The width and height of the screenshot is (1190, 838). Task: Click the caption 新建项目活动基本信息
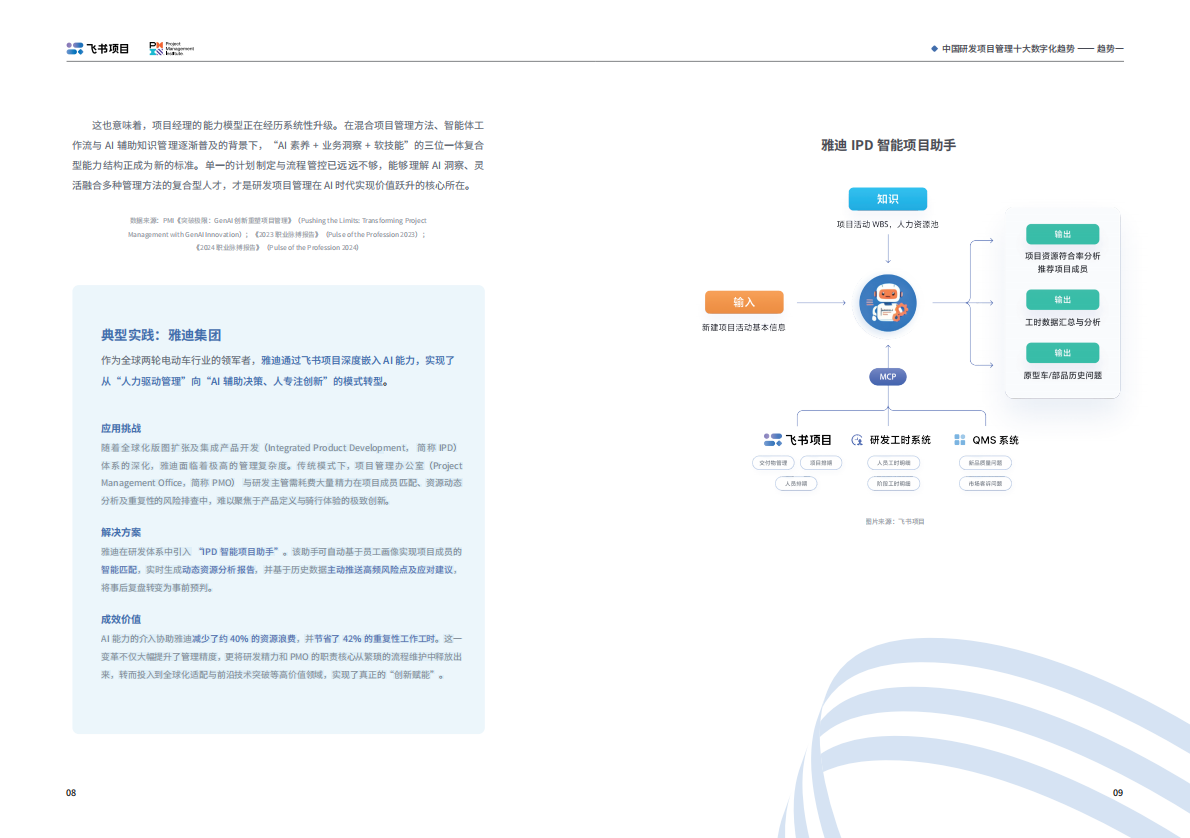tap(744, 328)
